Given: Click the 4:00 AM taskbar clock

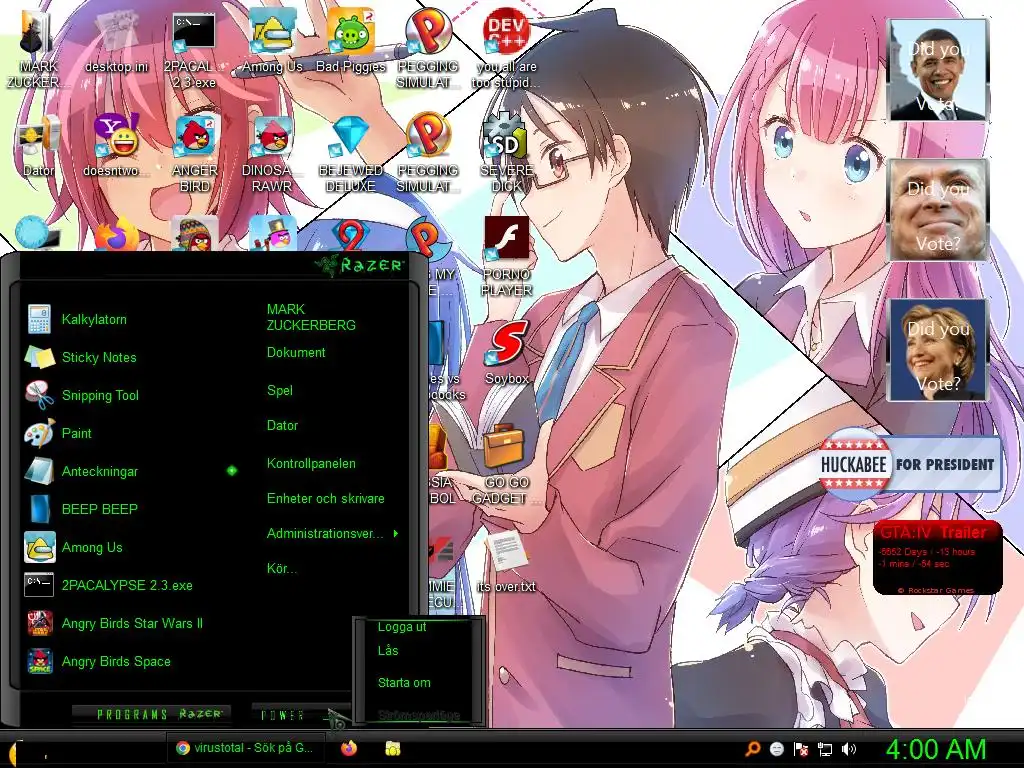Looking at the screenshot, I should [935, 749].
